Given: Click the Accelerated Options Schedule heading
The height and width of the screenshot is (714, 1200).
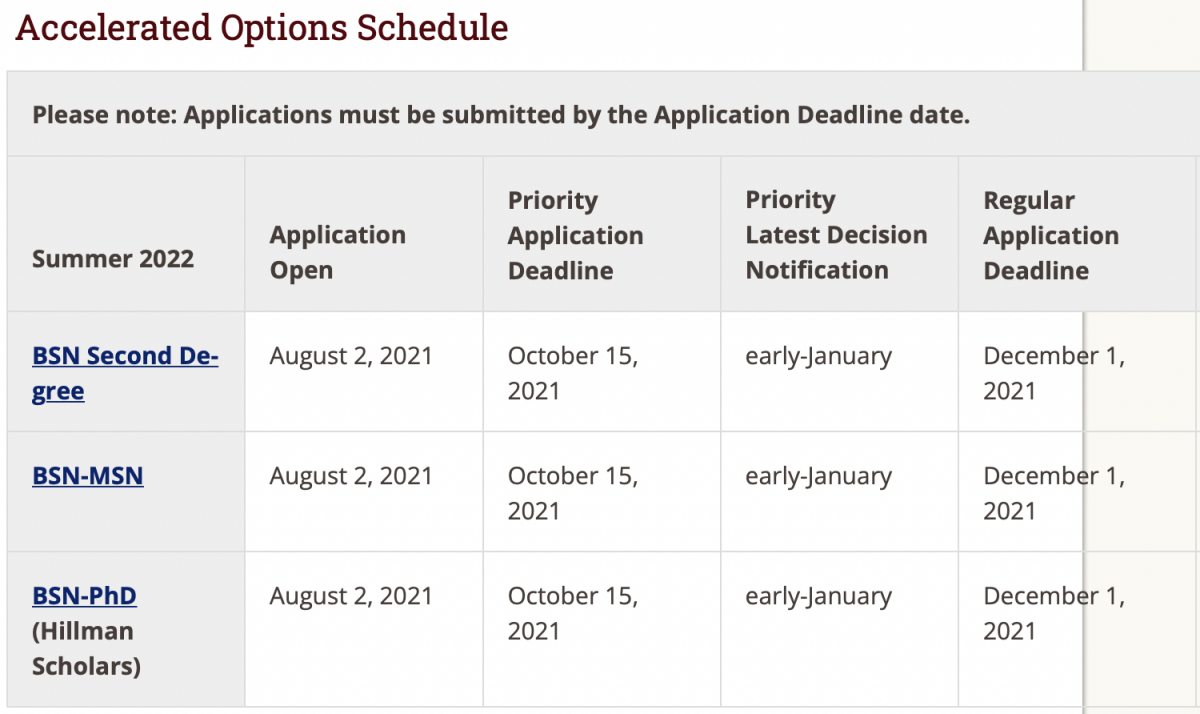Looking at the screenshot, I should pyautogui.click(x=262, y=27).
